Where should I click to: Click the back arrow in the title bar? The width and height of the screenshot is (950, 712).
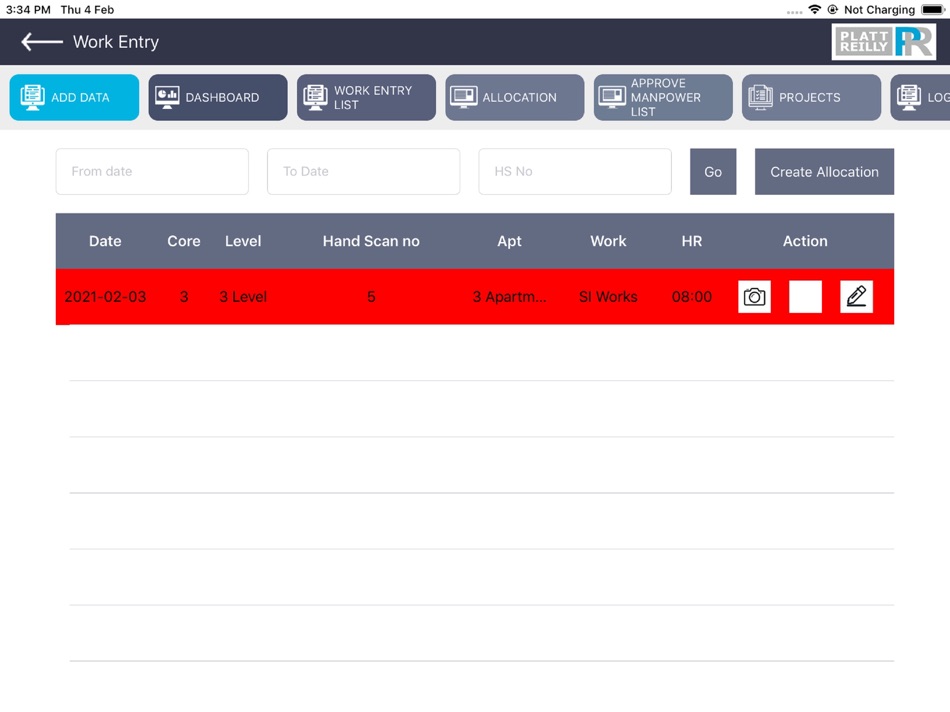(x=39, y=41)
